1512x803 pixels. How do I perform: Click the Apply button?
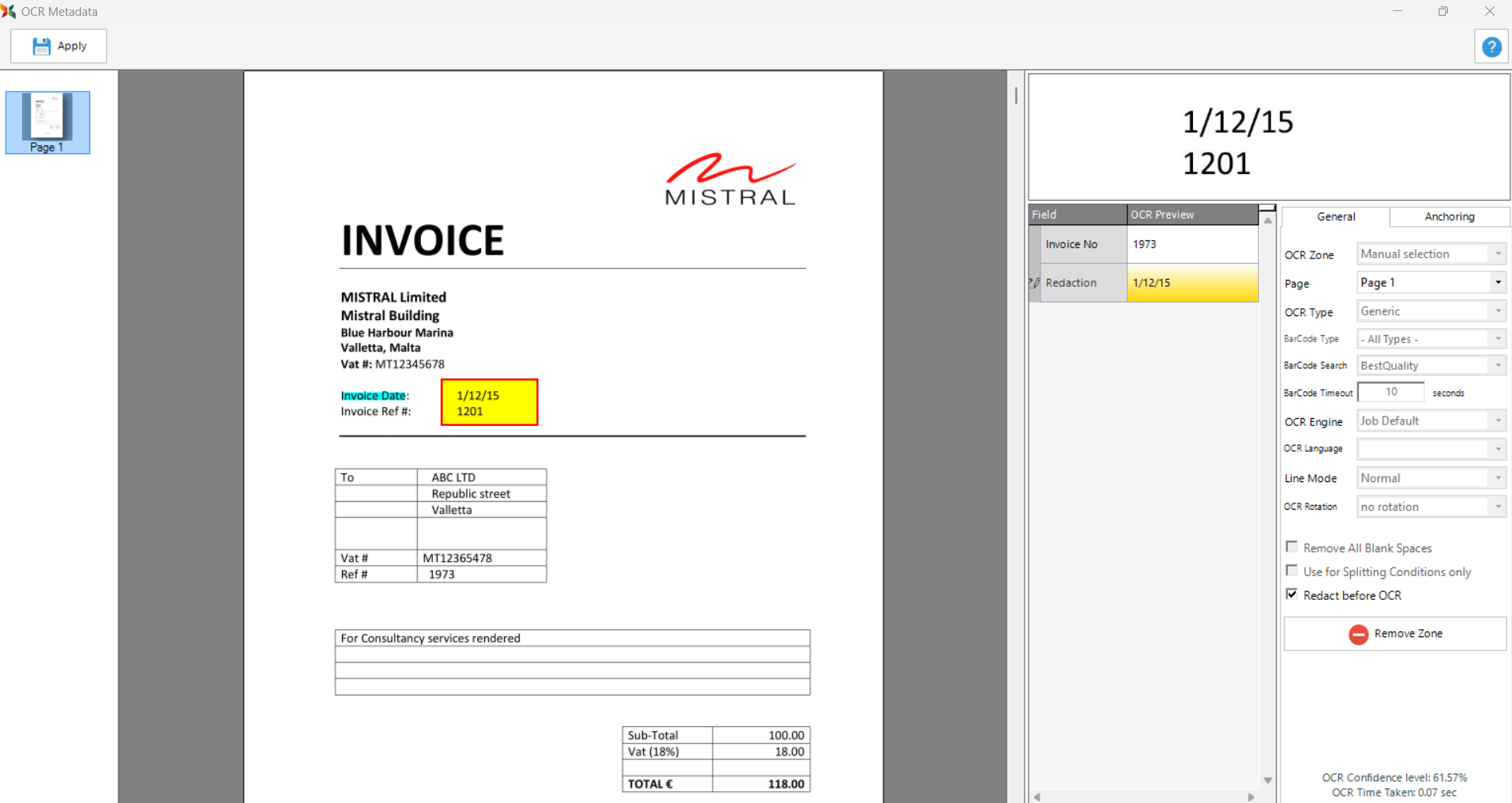pyautogui.click(x=58, y=47)
